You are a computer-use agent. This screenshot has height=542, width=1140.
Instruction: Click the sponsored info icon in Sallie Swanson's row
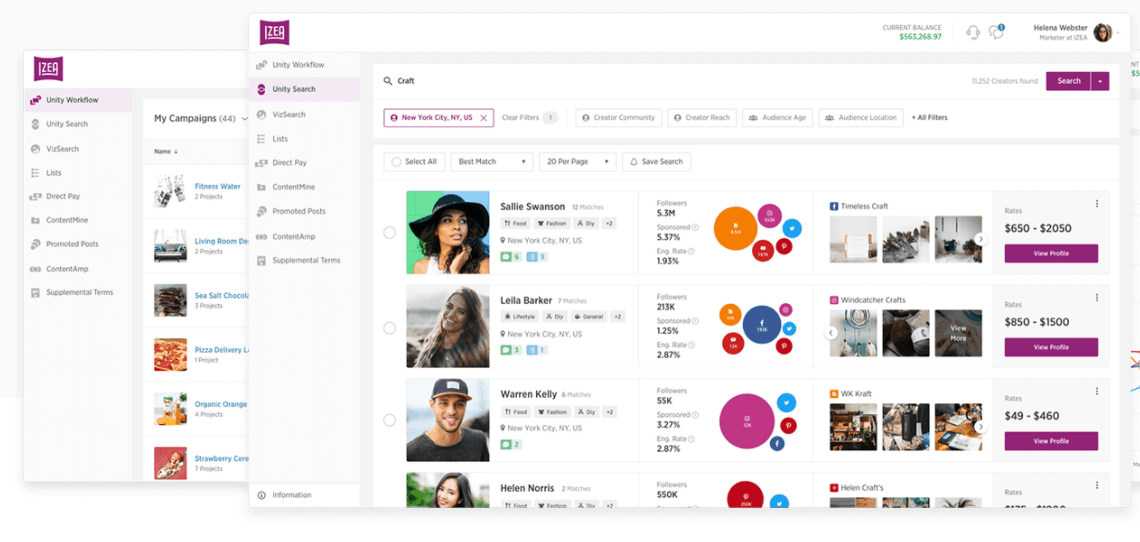694,228
